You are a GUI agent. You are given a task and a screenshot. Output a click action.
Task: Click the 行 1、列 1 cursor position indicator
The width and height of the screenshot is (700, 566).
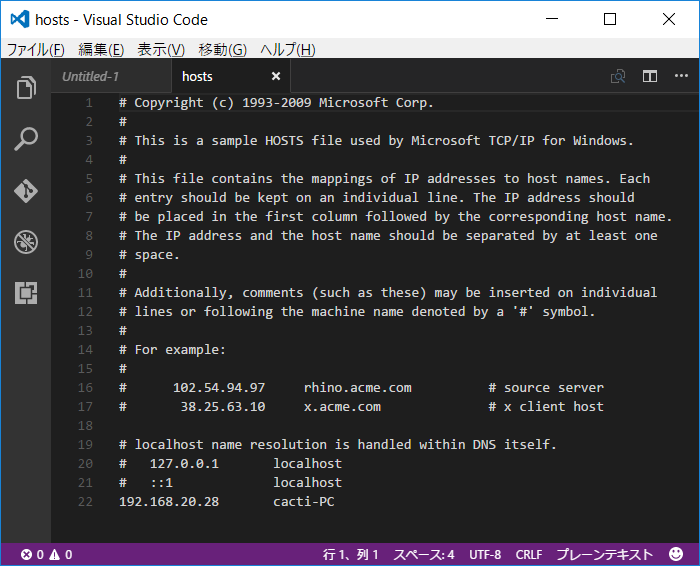pos(350,554)
